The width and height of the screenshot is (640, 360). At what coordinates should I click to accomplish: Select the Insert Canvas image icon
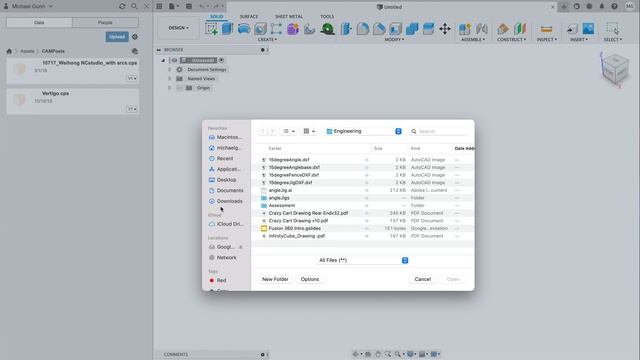(x=588, y=29)
